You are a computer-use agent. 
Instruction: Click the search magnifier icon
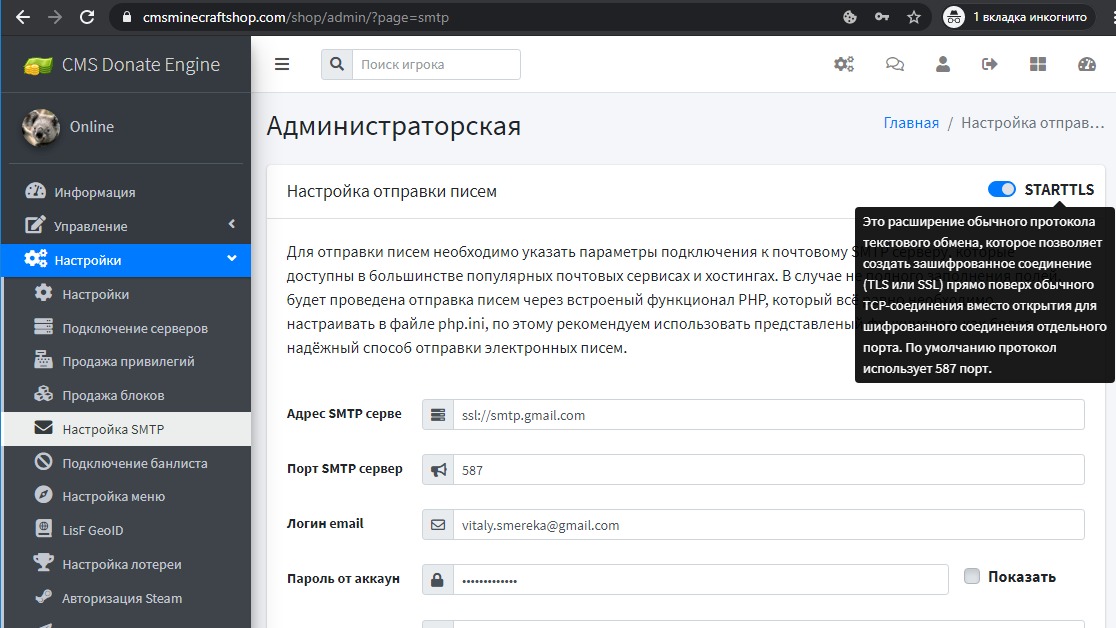337,64
